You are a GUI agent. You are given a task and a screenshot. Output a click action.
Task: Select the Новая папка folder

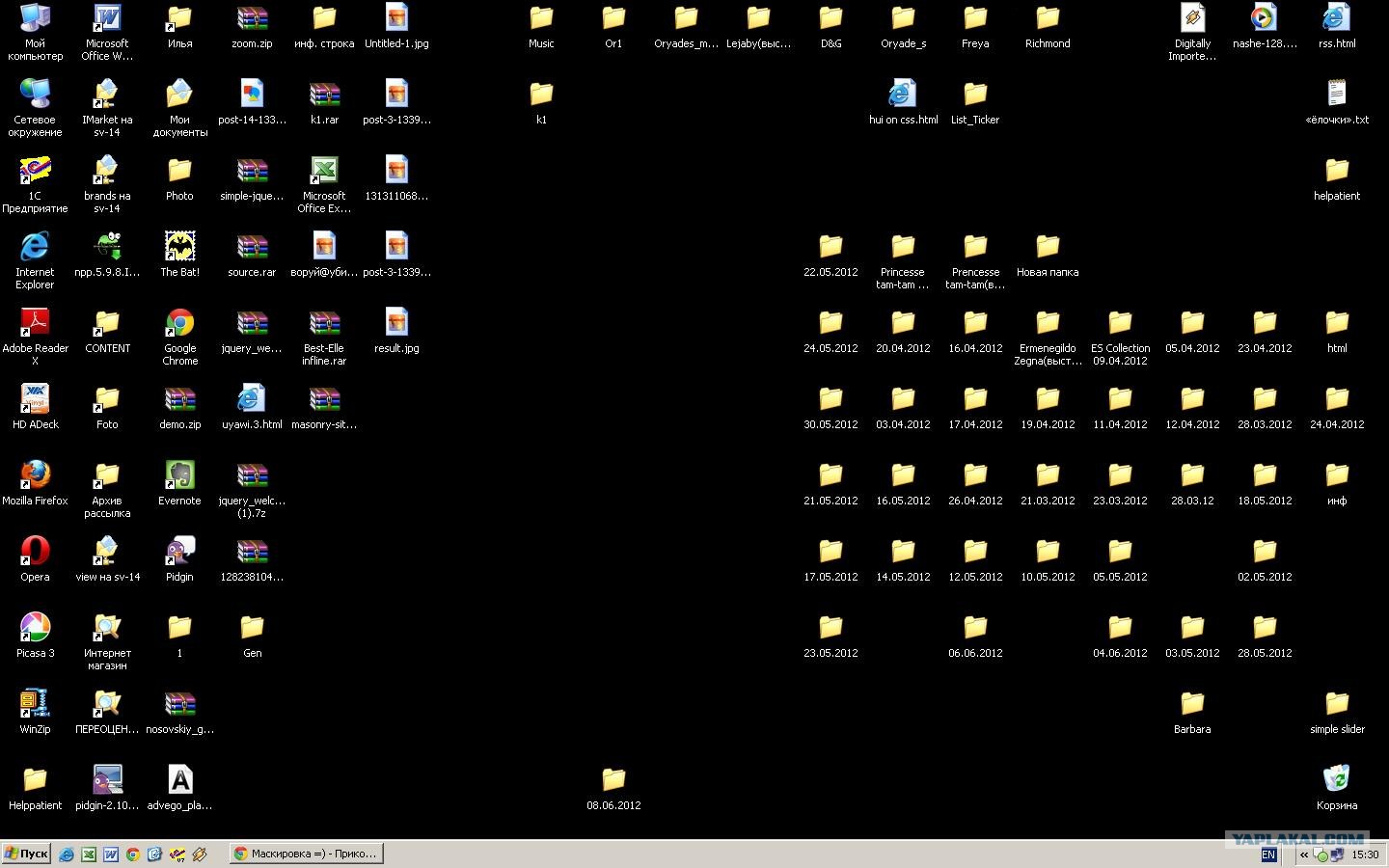pyautogui.click(x=1048, y=254)
